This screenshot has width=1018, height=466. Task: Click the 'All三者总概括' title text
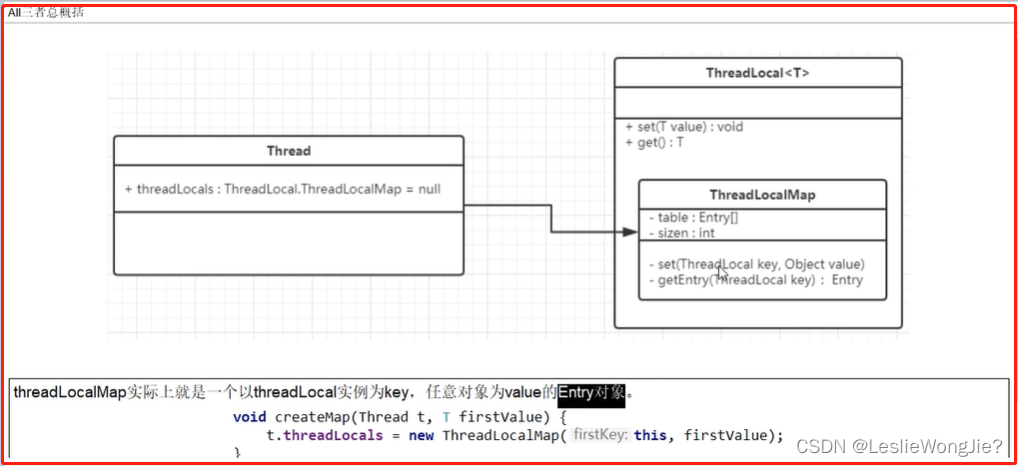(x=45, y=12)
